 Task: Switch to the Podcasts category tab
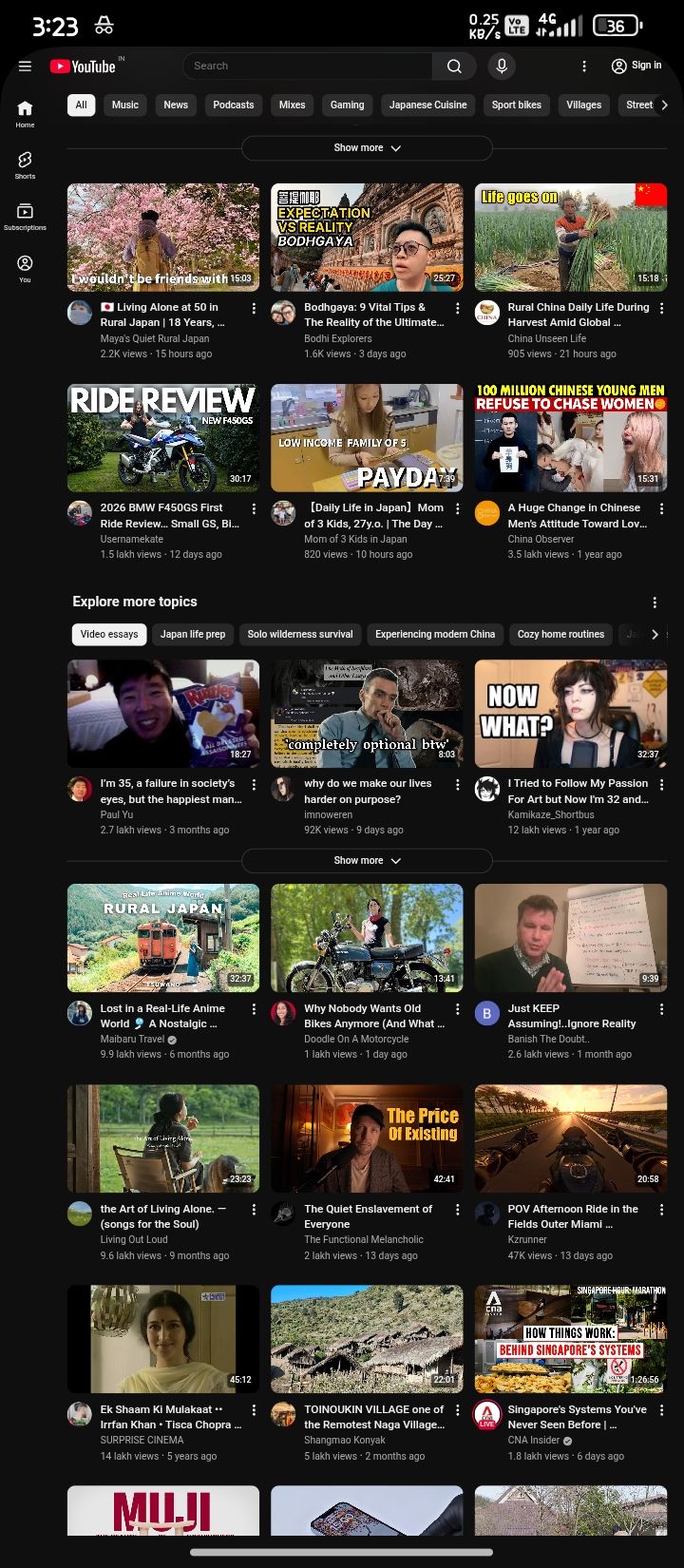[x=233, y=105]
